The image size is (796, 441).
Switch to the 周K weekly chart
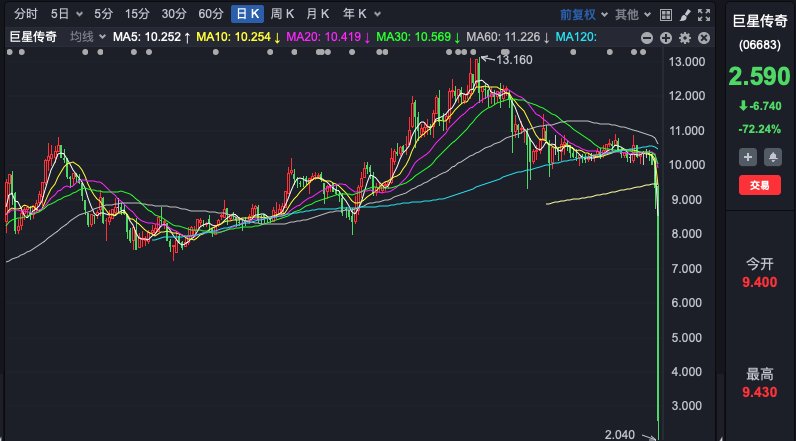coord(282,14)
